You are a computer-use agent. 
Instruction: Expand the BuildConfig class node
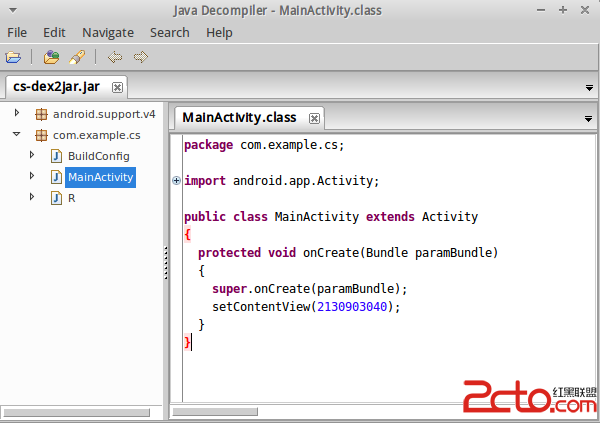tap(32, 155)
